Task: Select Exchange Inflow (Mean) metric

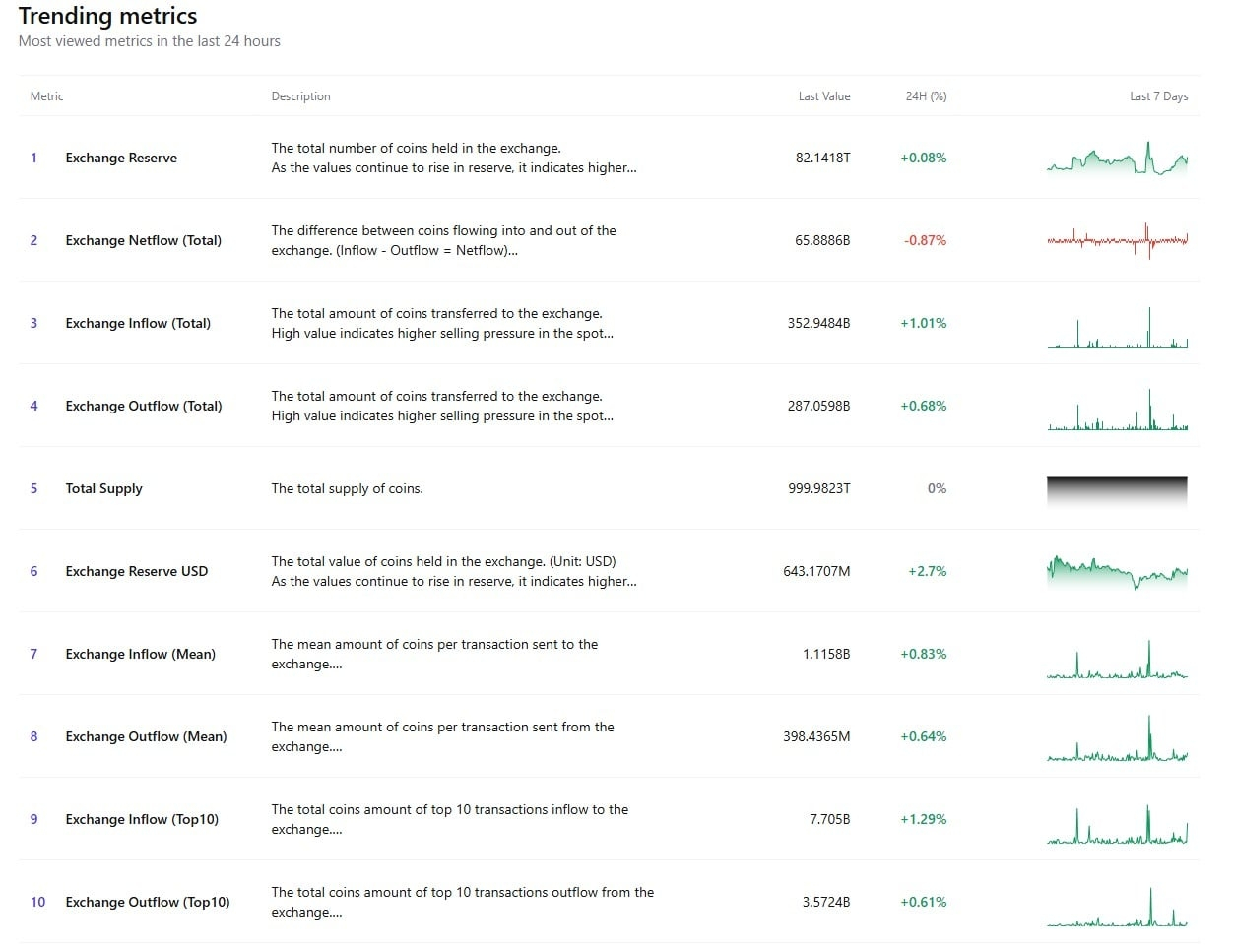Action: (x=140, y=654)
